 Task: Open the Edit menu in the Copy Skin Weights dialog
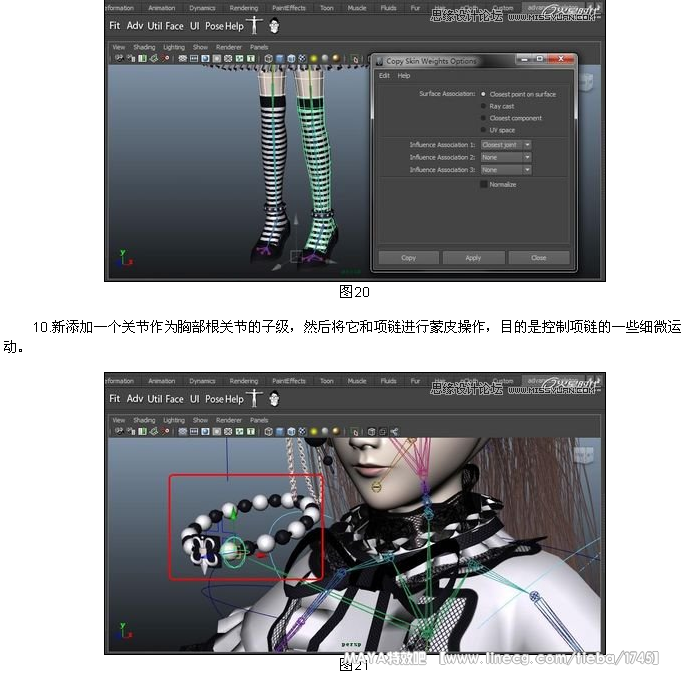point(384,76)
